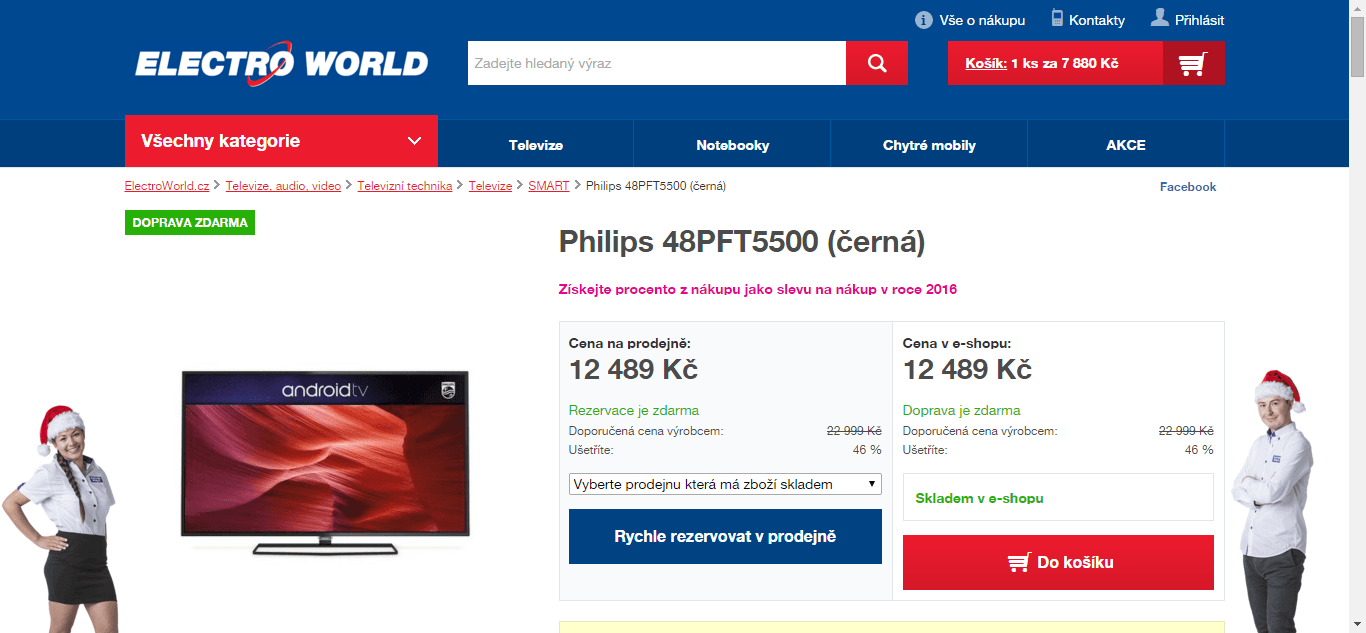The width and height of the screenshot is (1366, 633).
Task: Select the AKCE tab
Action: coord(1126,145)
